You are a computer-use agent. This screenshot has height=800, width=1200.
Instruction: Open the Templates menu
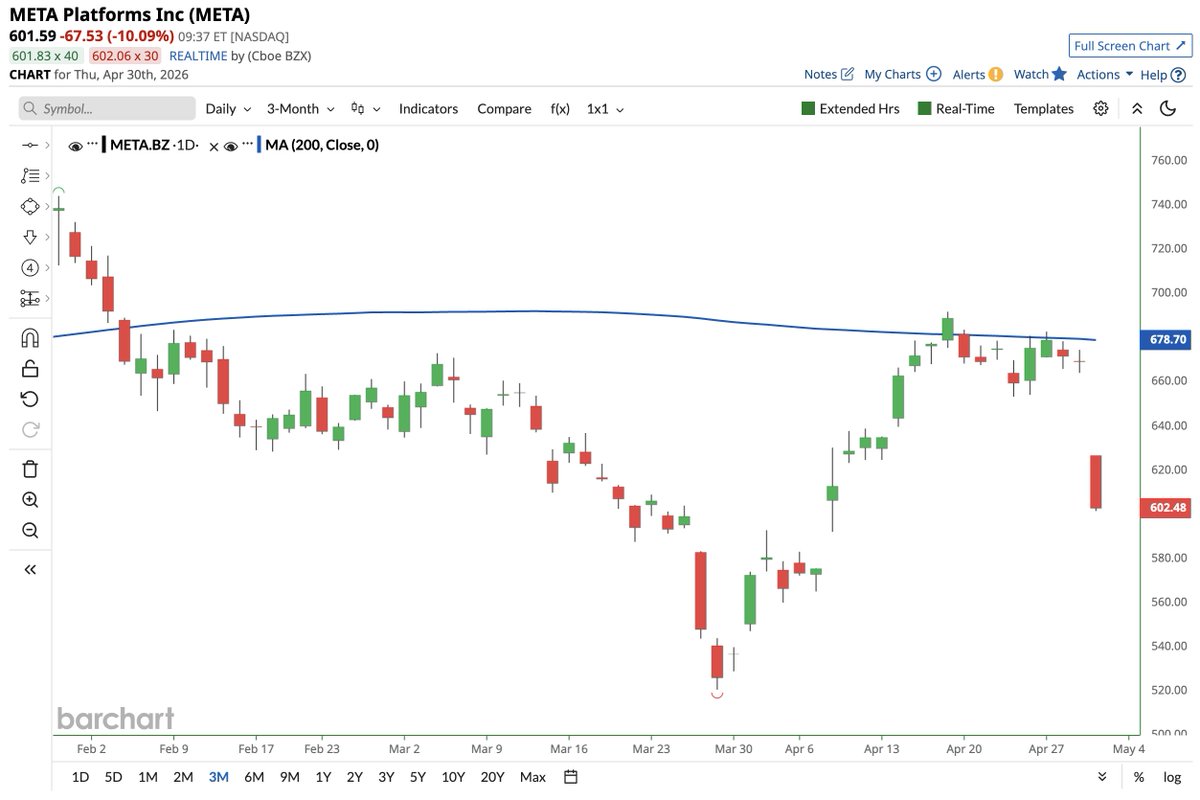pos(1043,109)
